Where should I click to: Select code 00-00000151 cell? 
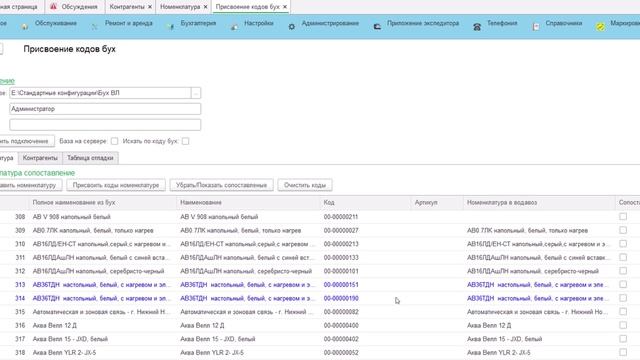[x=341, y=284]
